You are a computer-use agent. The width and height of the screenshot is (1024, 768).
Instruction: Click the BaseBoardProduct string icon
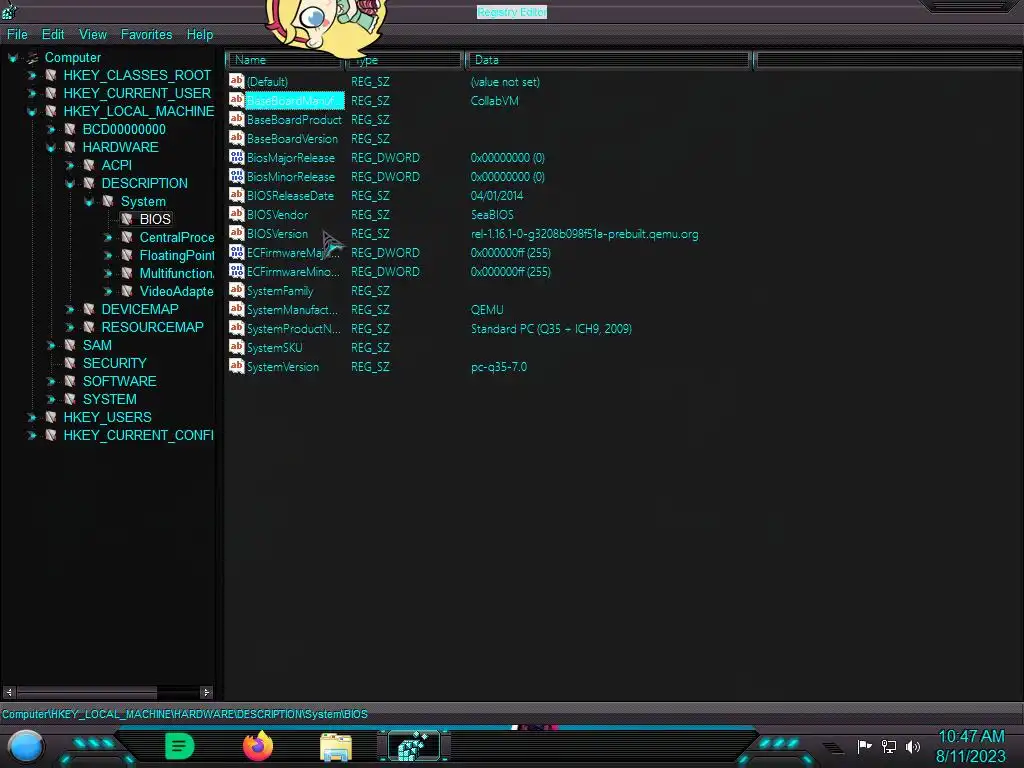click(x=236, y=119)
